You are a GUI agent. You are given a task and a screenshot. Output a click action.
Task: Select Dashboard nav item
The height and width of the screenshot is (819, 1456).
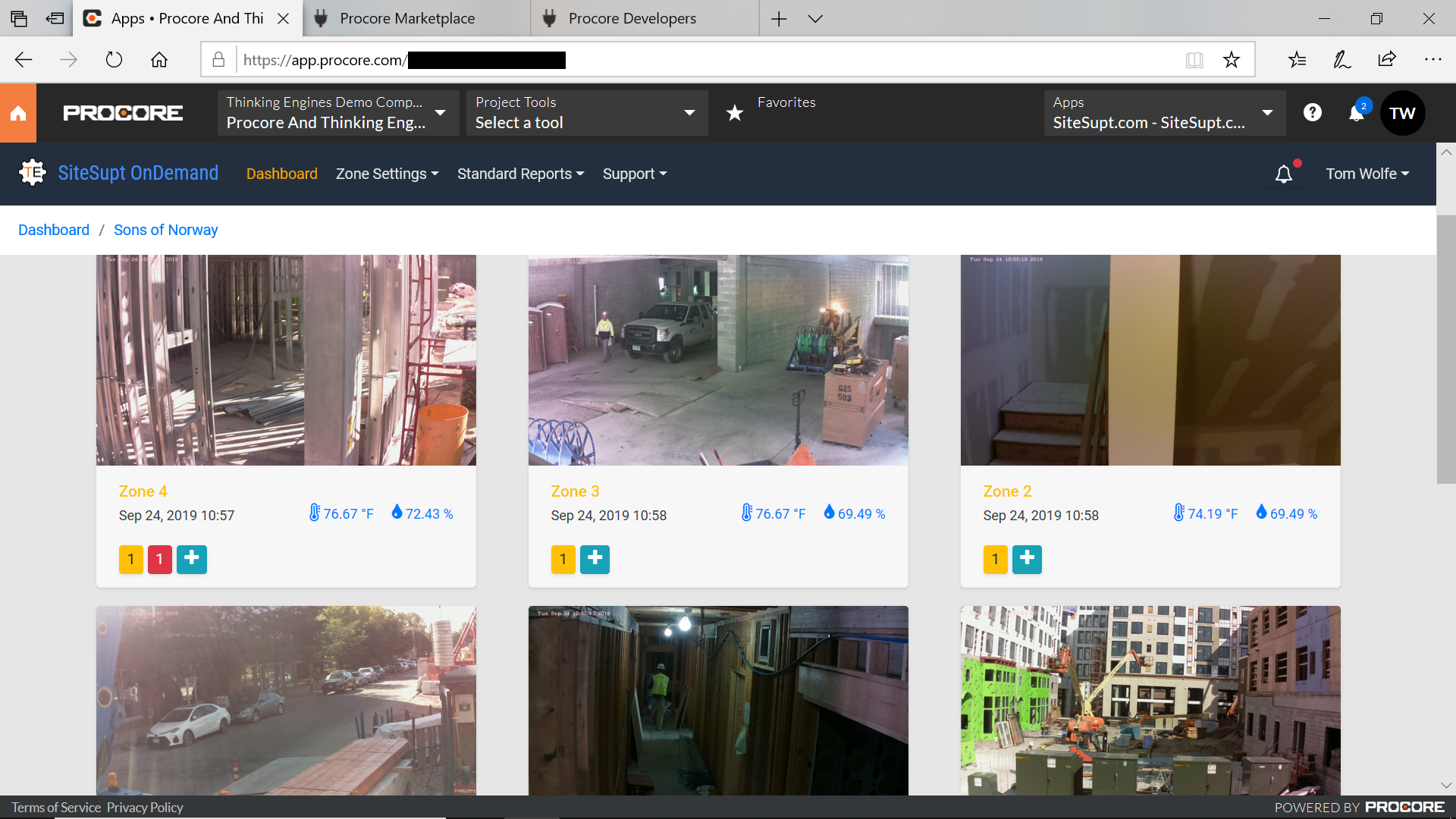(x=282, y=174)
